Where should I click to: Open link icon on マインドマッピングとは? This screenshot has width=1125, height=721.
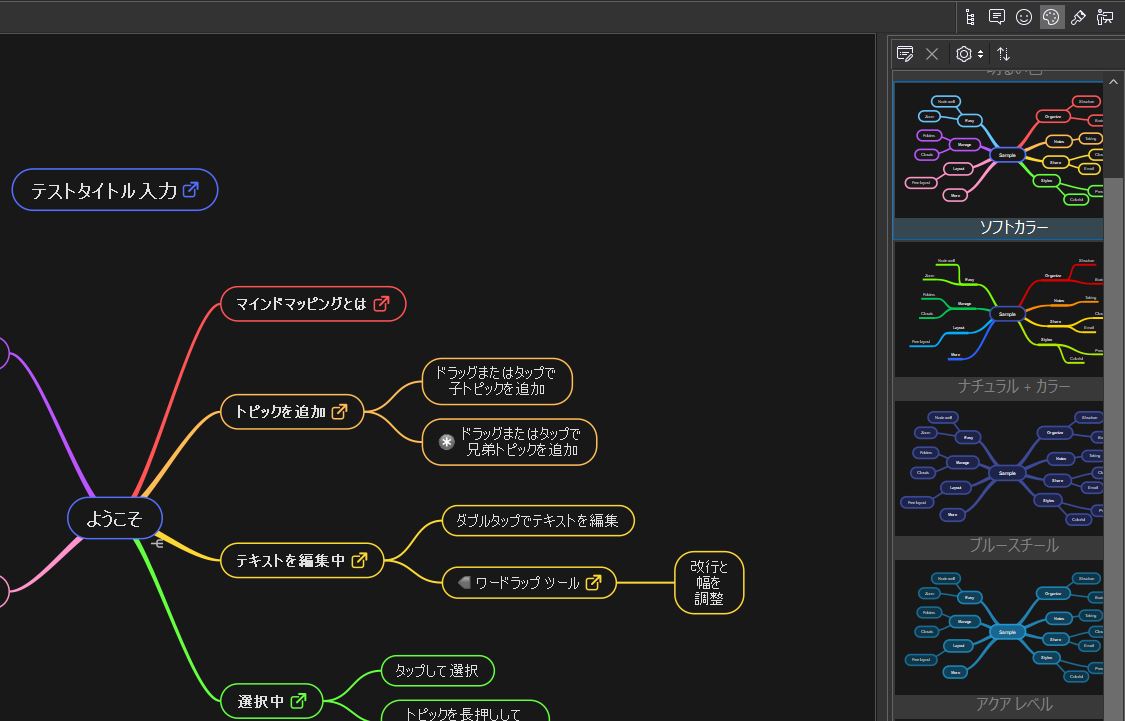(381, 304)
